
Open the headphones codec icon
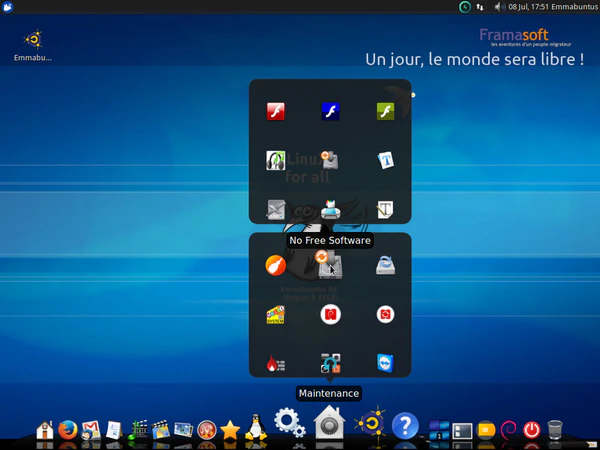276,160
